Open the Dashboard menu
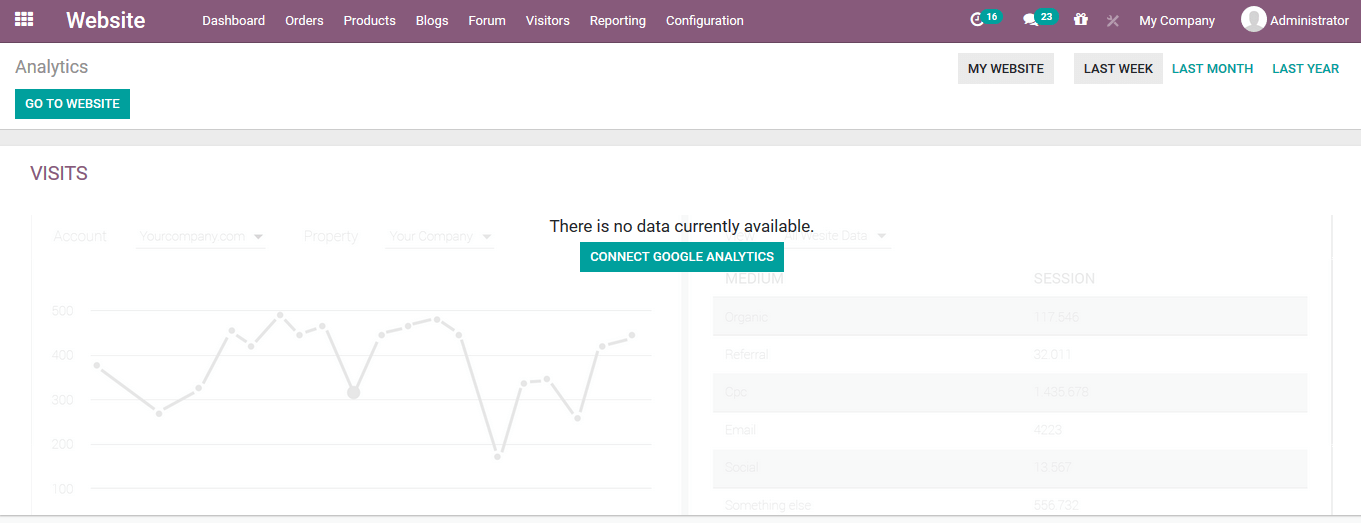 233,21
